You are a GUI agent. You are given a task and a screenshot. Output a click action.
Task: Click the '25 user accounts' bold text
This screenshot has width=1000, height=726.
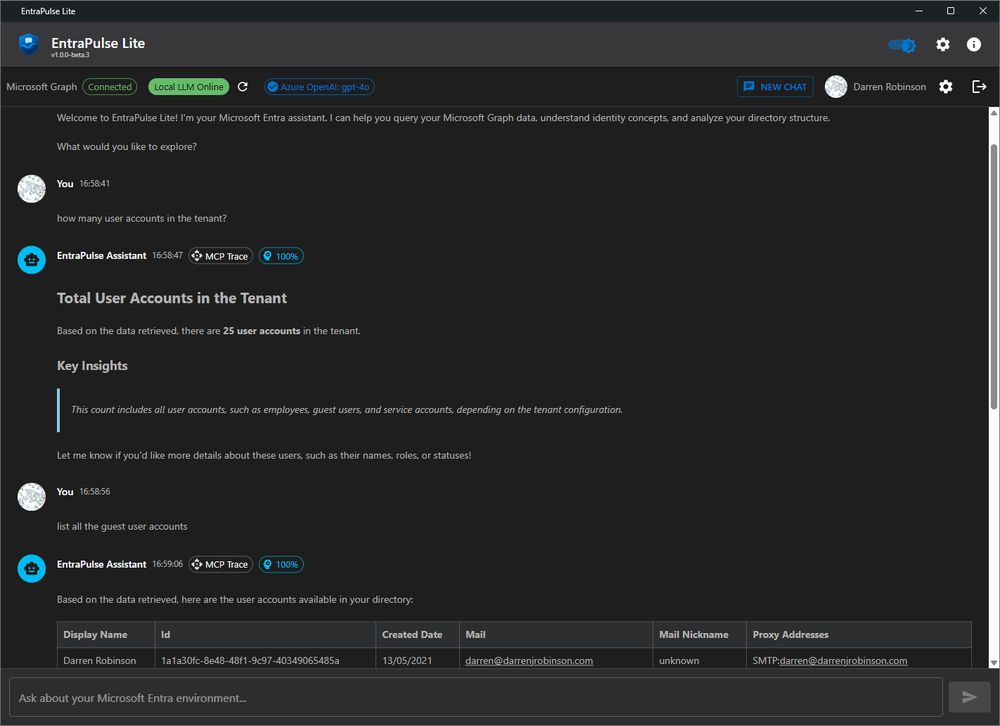click(x=261, y=330)
